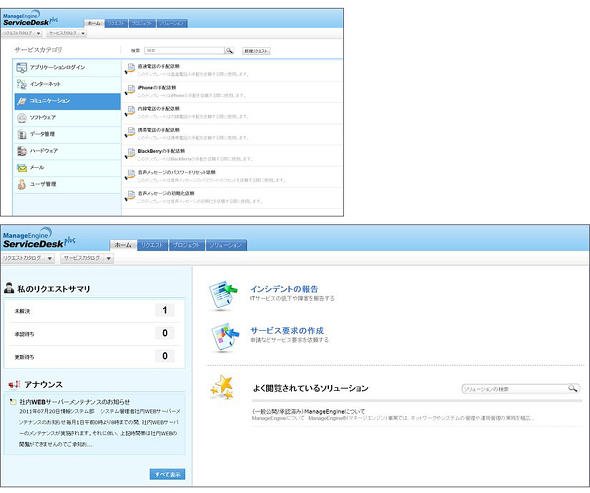Open サービスカタログ dropdown in service category screen
The height and width of the screenshot is (493, 590).
[x=66, y=33]
